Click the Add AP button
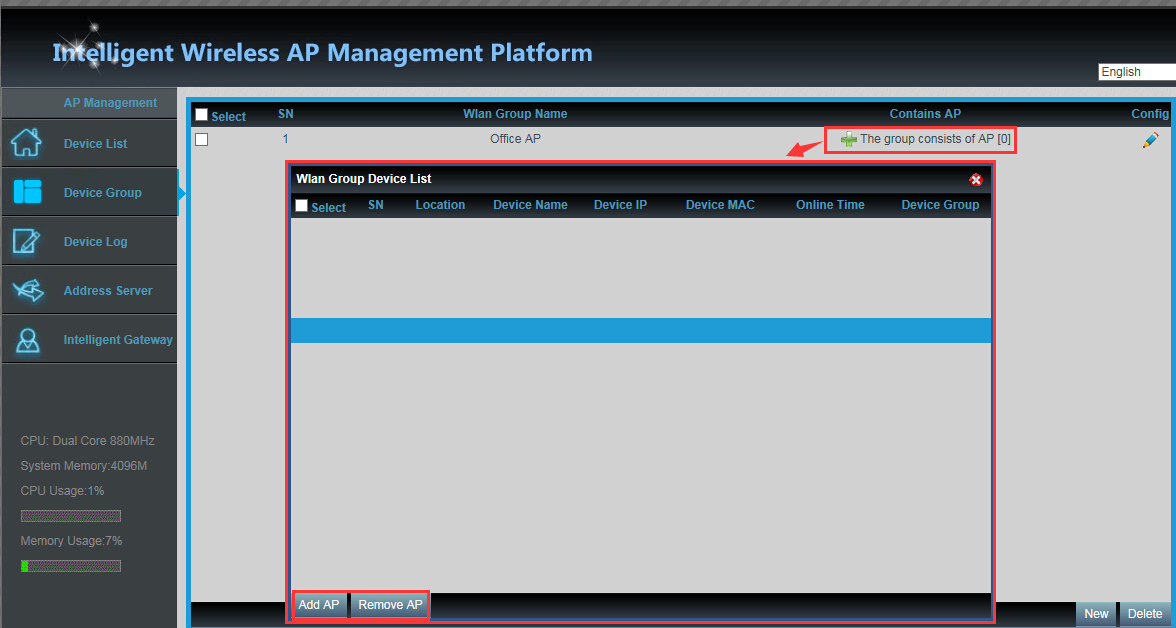Screen dimensions: 1176x628 320,605
